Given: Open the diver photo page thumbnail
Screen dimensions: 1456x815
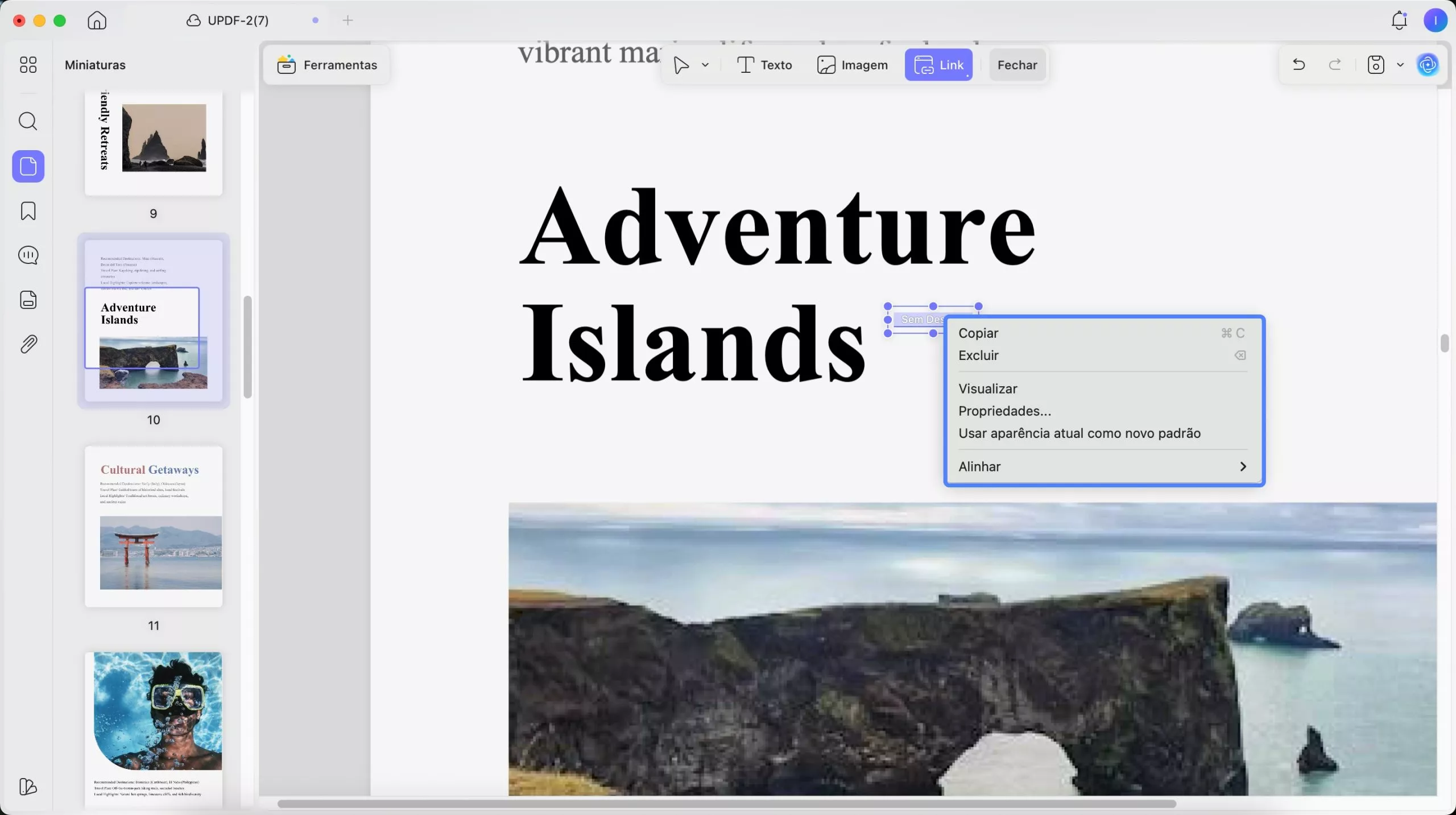Looking at the screenshot, I should [x=154, y=729].
